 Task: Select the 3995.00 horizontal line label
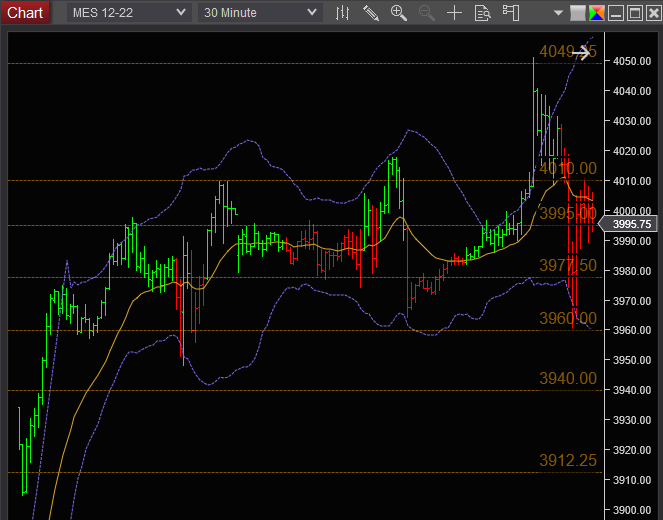568,213
